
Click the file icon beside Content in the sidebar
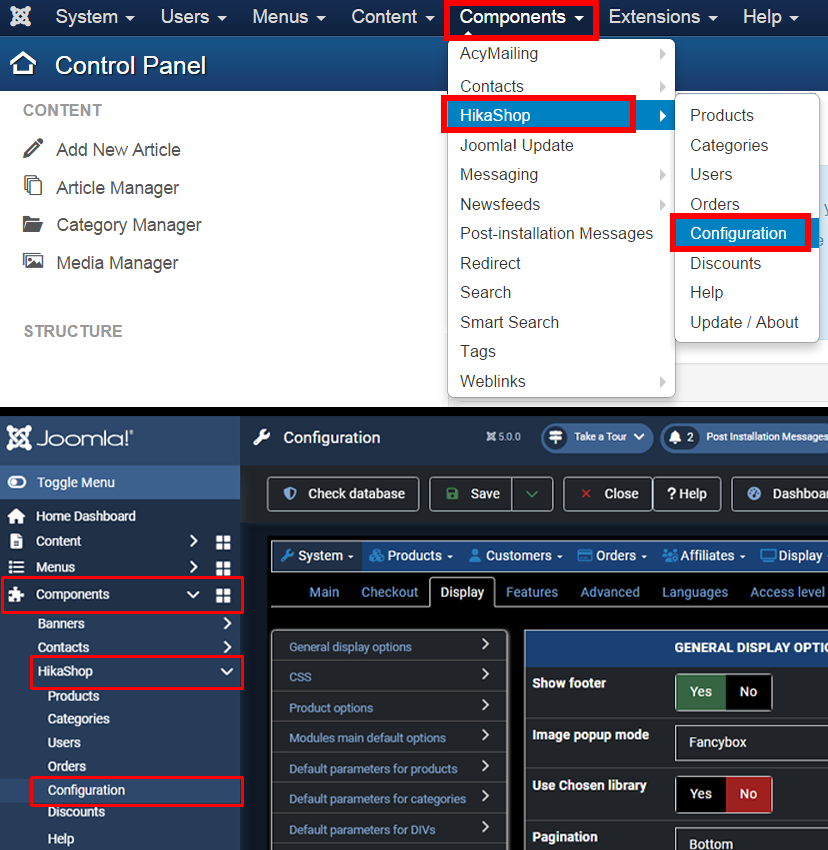17,541
